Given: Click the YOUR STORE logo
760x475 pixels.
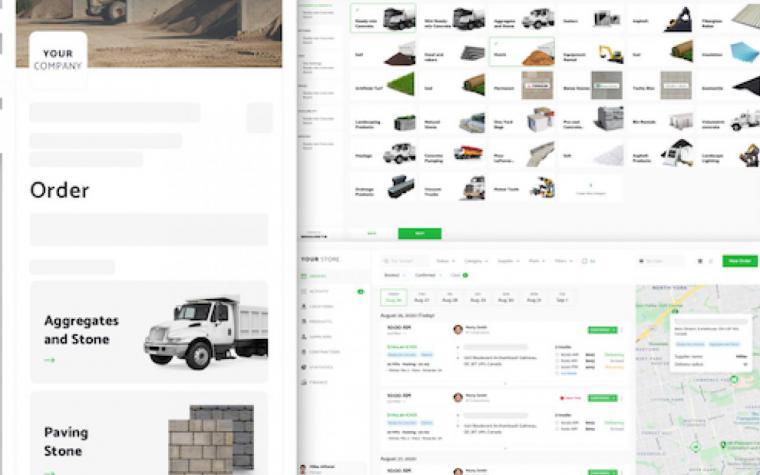Looking at the screenshot, I should click(320, 259).
